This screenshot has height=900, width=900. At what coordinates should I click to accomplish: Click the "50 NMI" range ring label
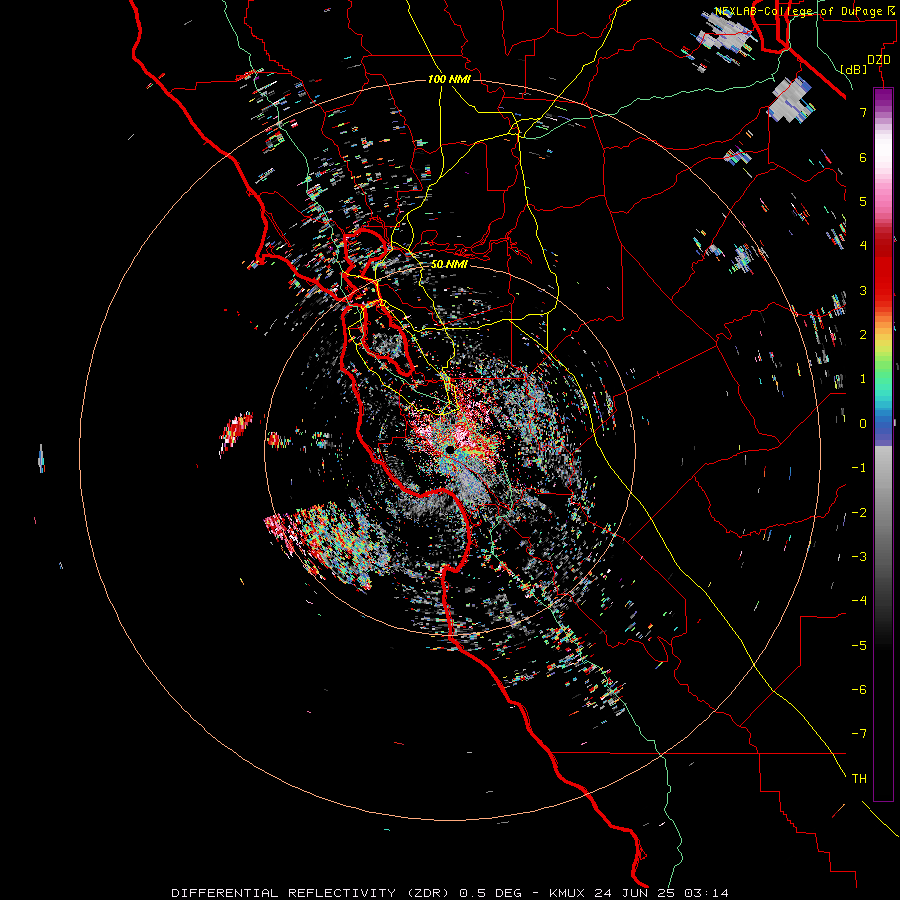tap(449, 264)
